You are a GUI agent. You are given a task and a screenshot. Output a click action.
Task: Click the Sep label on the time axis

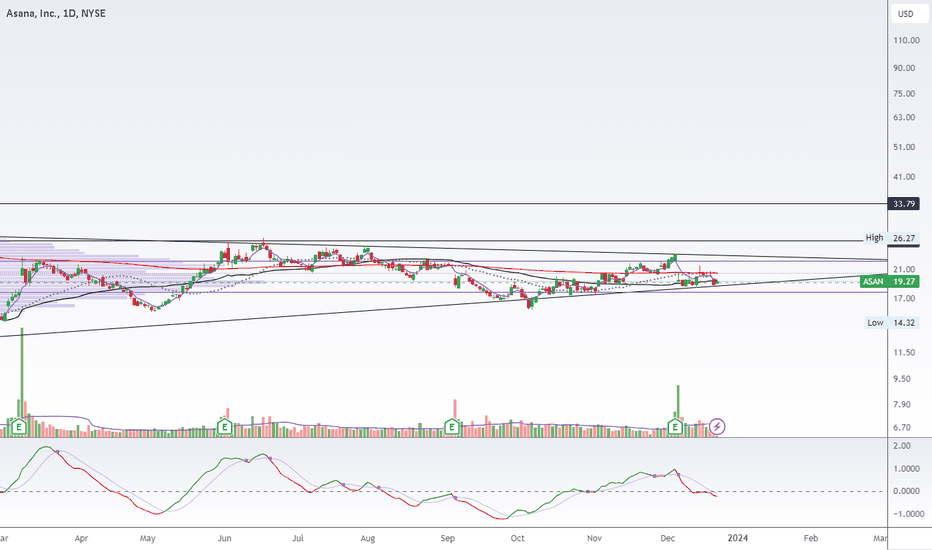pyautogui.click(x=448, y=538)
